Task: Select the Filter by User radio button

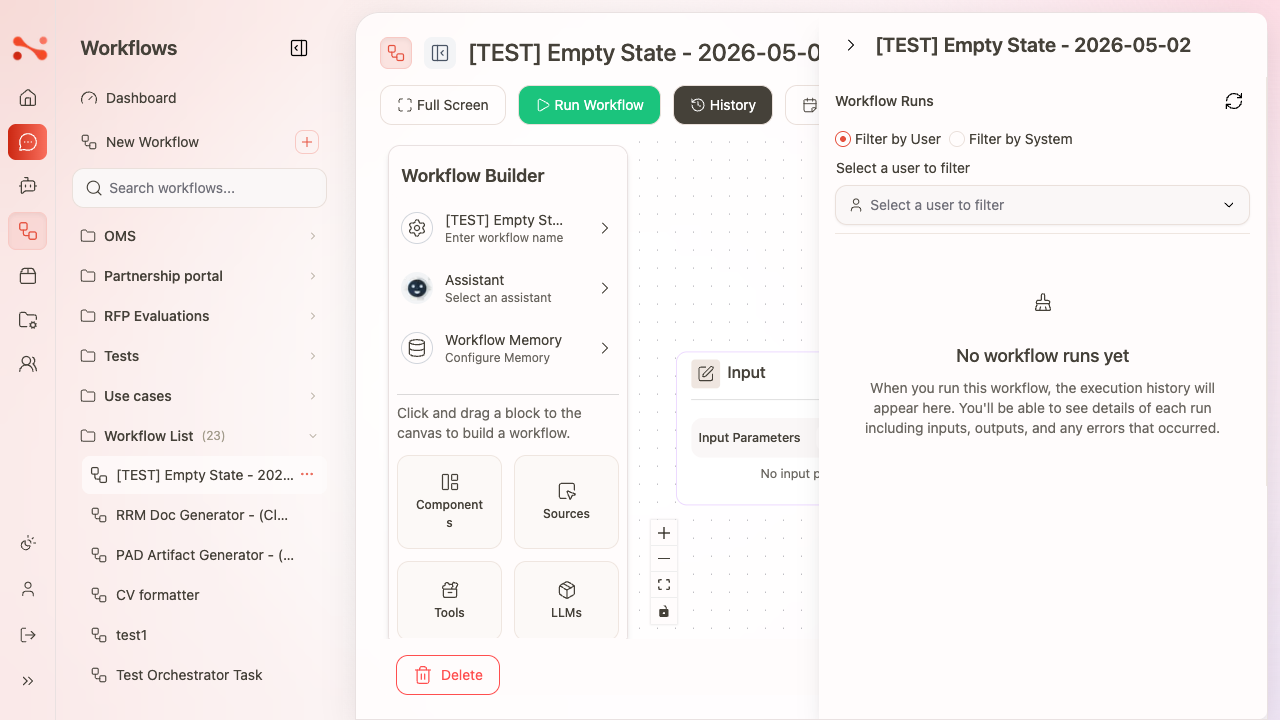Action: coord(843,139)
